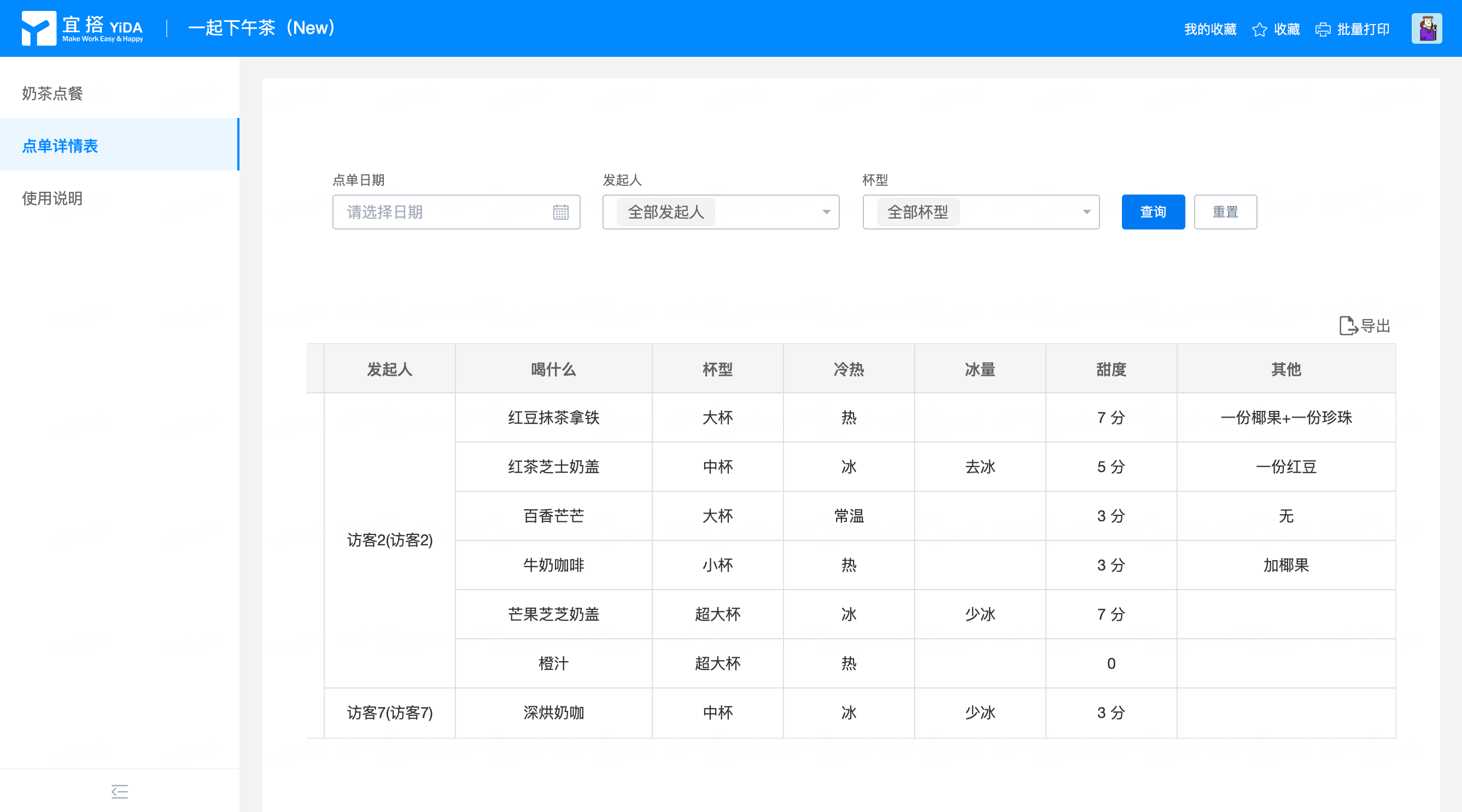Click the 访客7(访客7) table cell
The height and width of the screenshot is (812, 1462).
pos(389,712)
